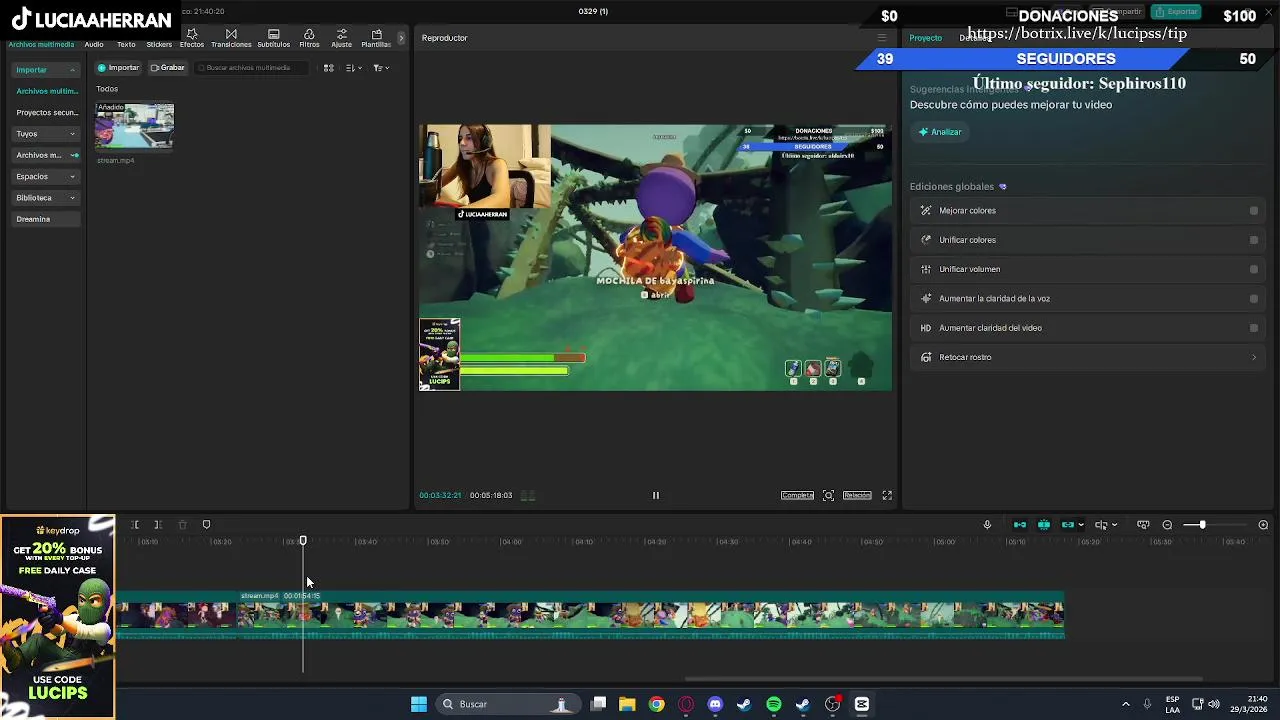Click the Importar button
Image resolution: width=1280 pixels, height=720 pixels.
(x=118, y=68)
